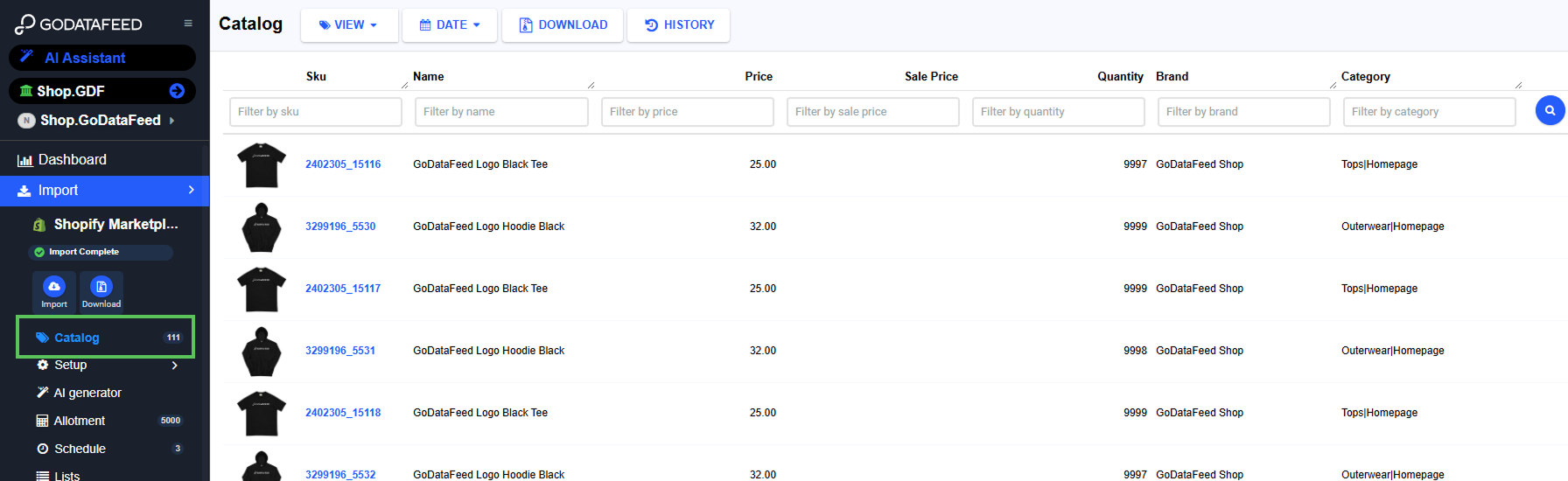Focus the Filter by quantity field
This screenshot has height=481, width=1568.
click(1059, 112)
